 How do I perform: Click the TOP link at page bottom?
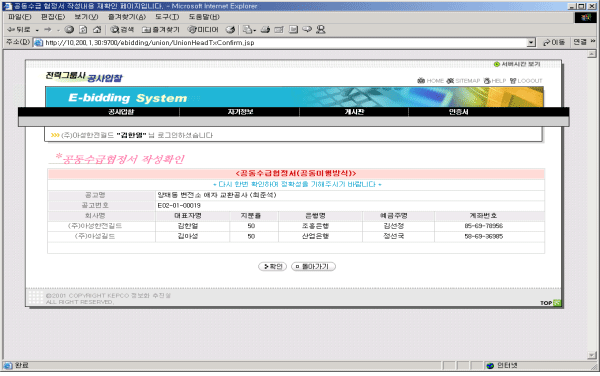pos(551,303)
